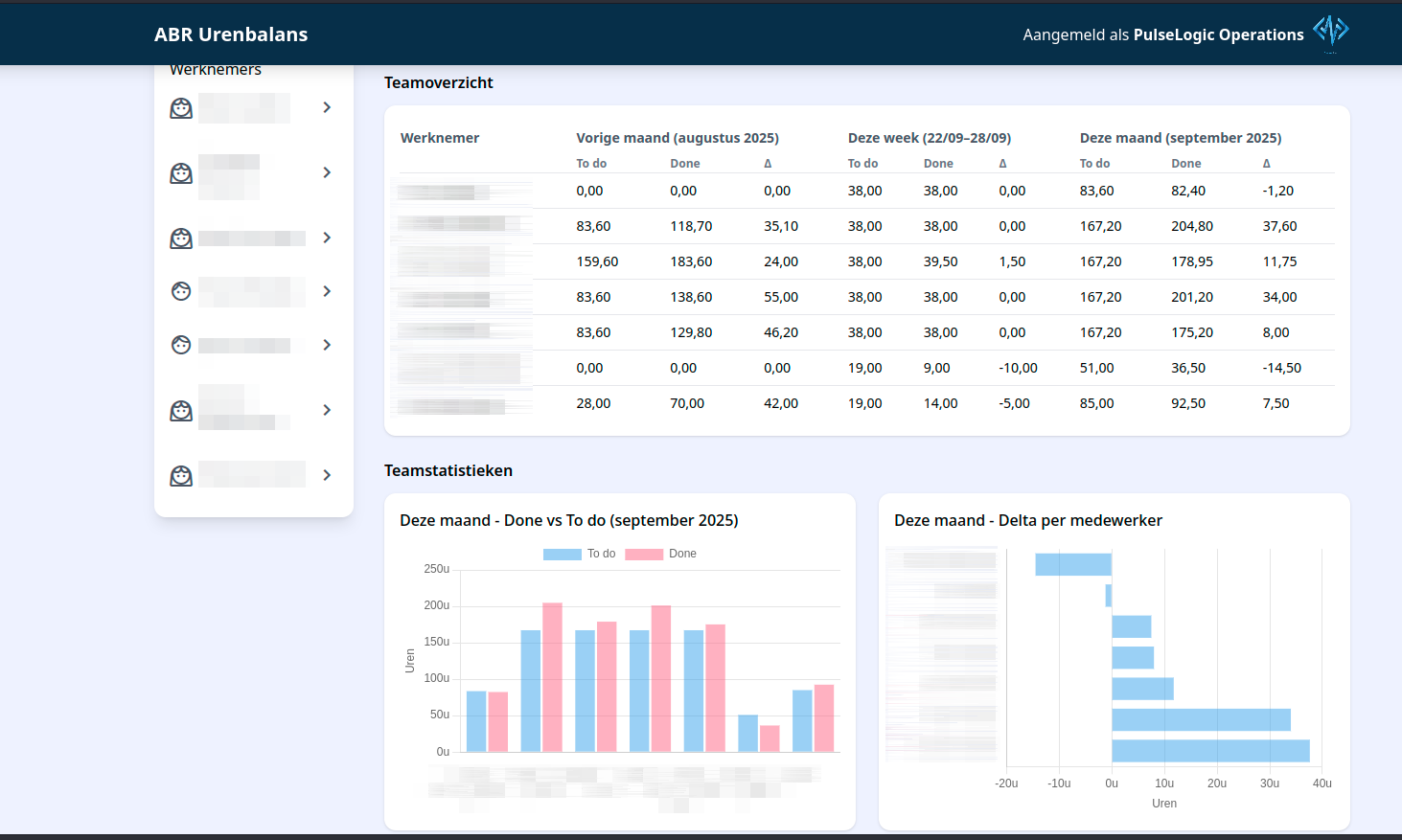
Task: Click the 'Deze week (22/09–28/09)' column header
Action: pos(929,138)
